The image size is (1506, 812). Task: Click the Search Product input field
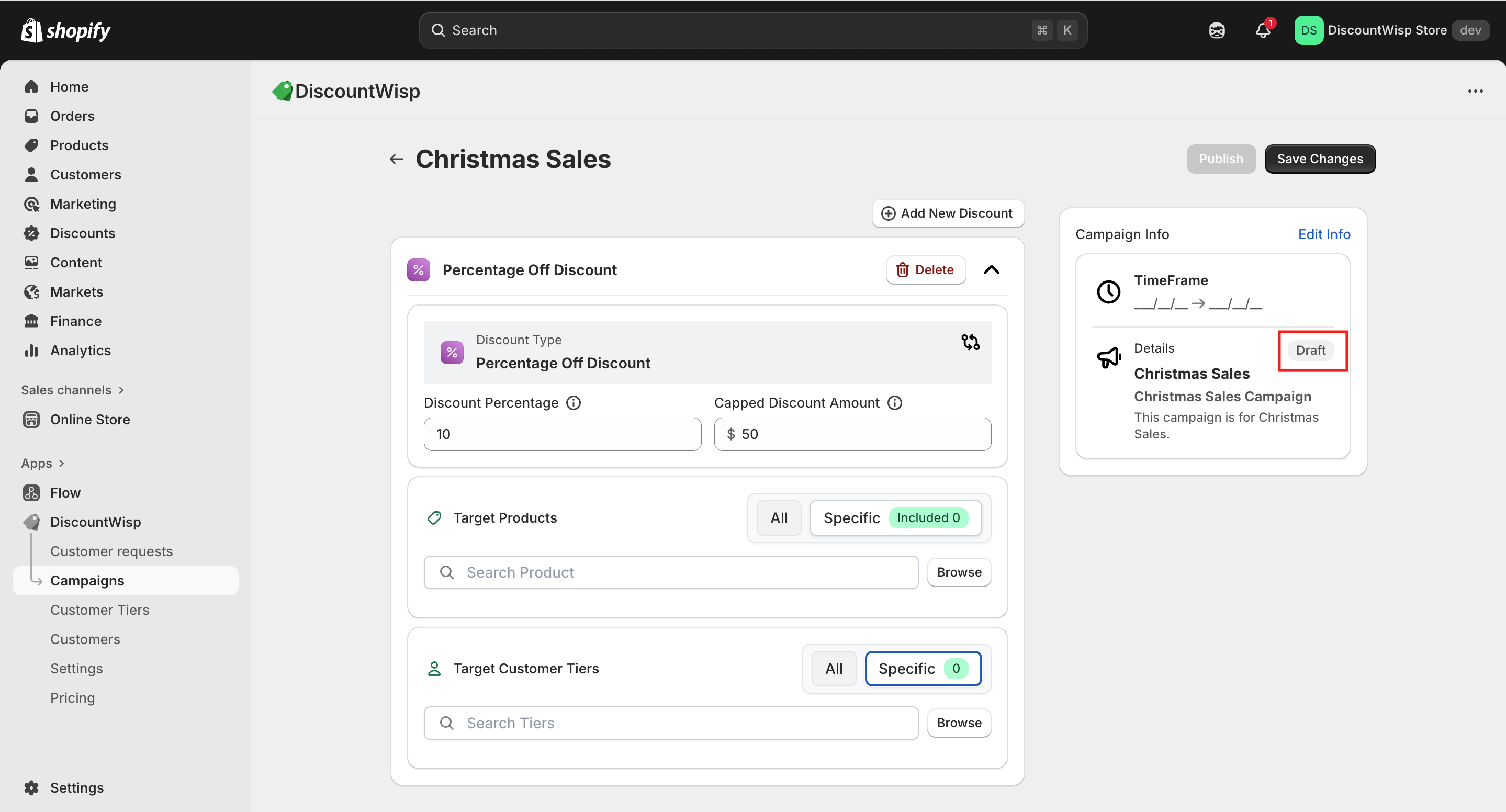click(x=670, y=572)
